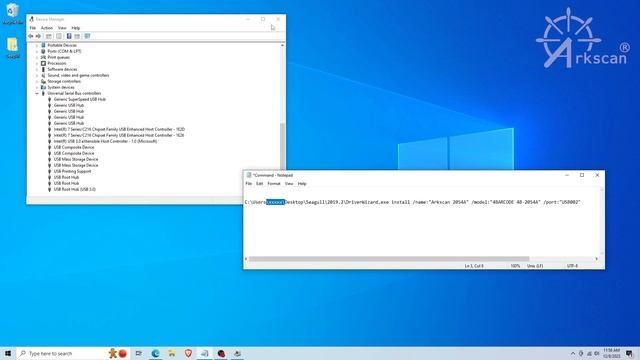Open Task View from the taskbar
640x360 pixels.
(x=139, y=353)
